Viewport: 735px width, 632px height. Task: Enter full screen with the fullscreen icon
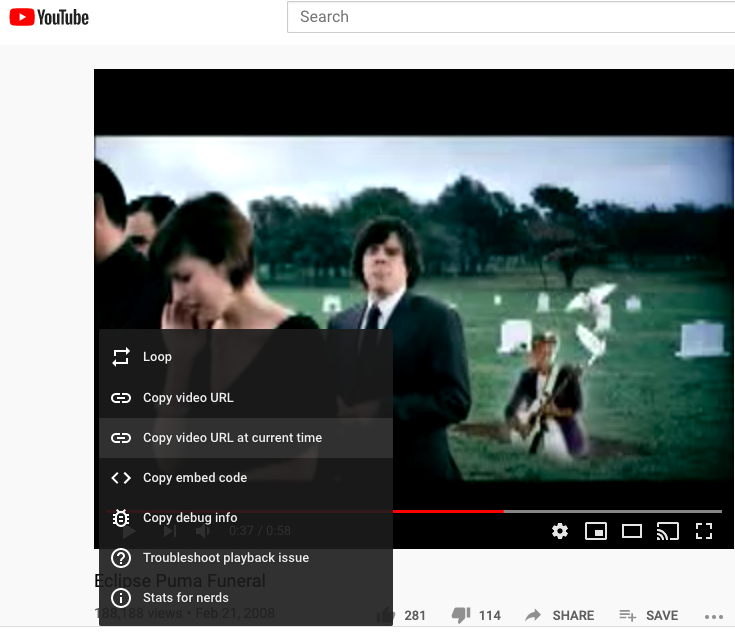click(x=704, y=531)
